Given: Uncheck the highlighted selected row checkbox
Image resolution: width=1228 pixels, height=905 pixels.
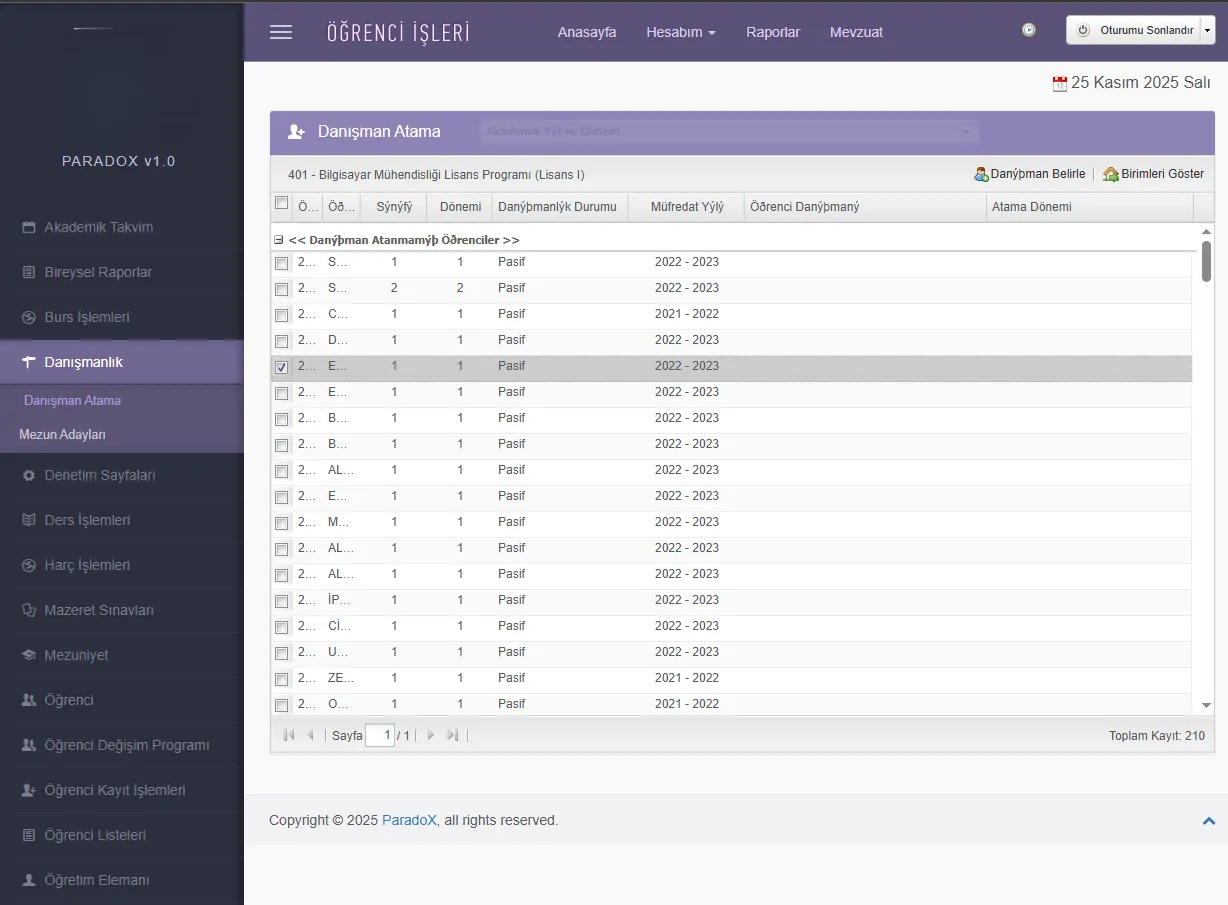Looking at the screenshot, I should tap(281, 367).
